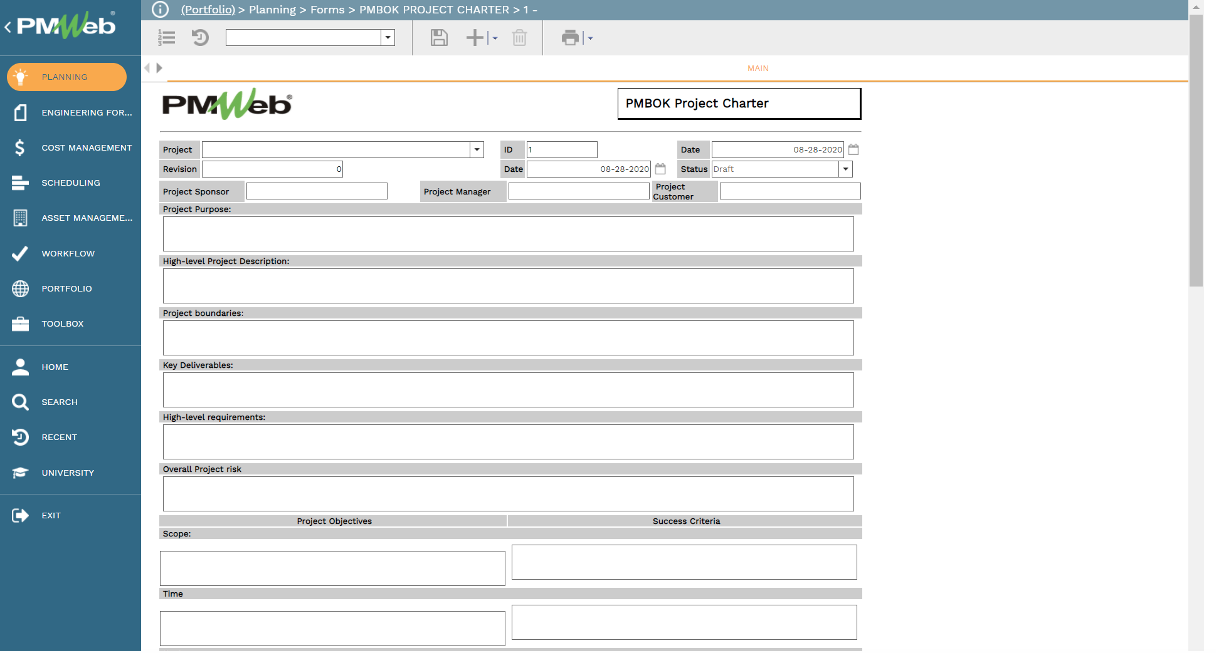Open the calendar picker beside the top Date field
Viewport: 1216px width, 653px height.
(x=853, y=150)
